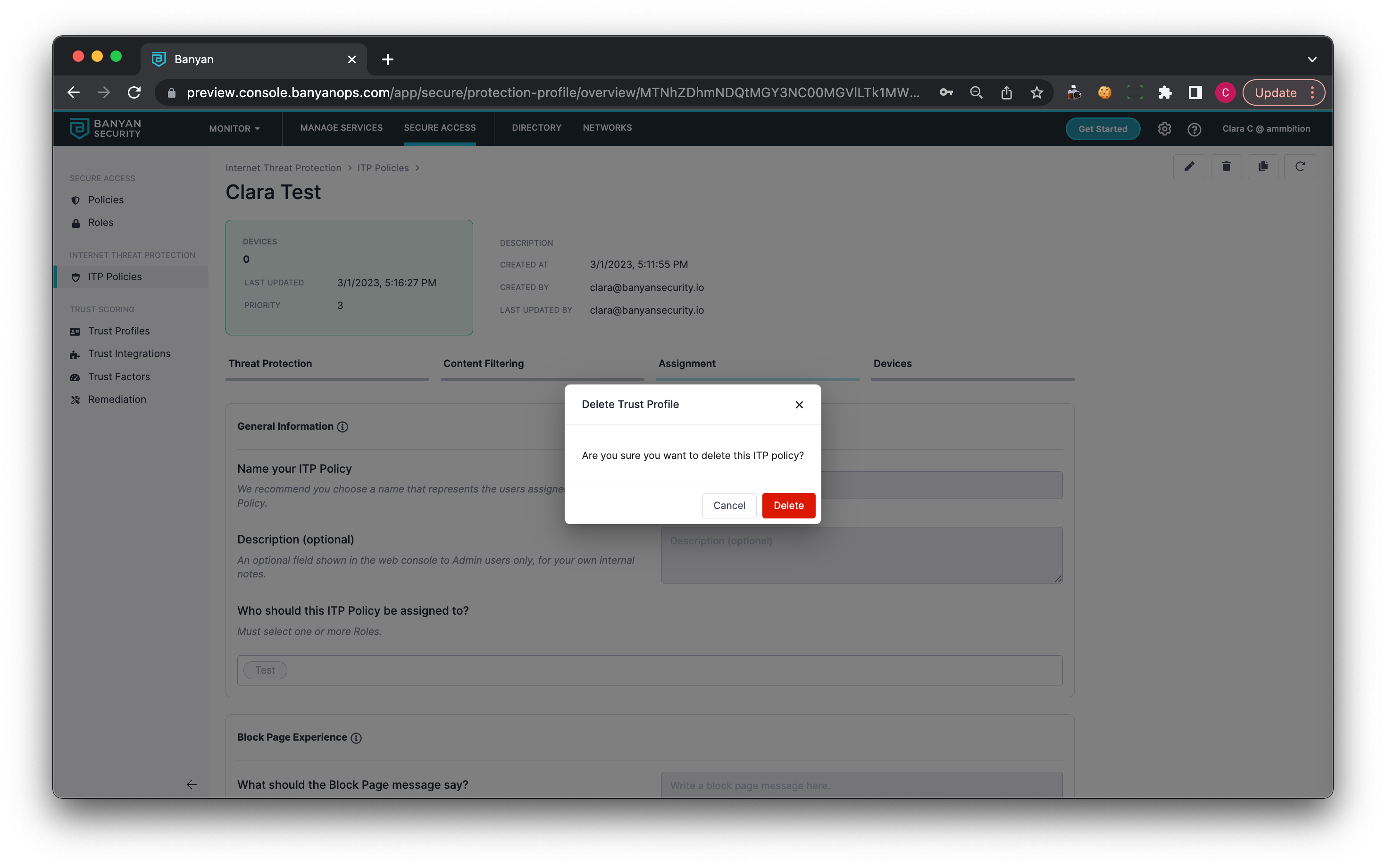Click the share icon in address bar
The height and width of the screenshot is (868, 1386).
1006,92
